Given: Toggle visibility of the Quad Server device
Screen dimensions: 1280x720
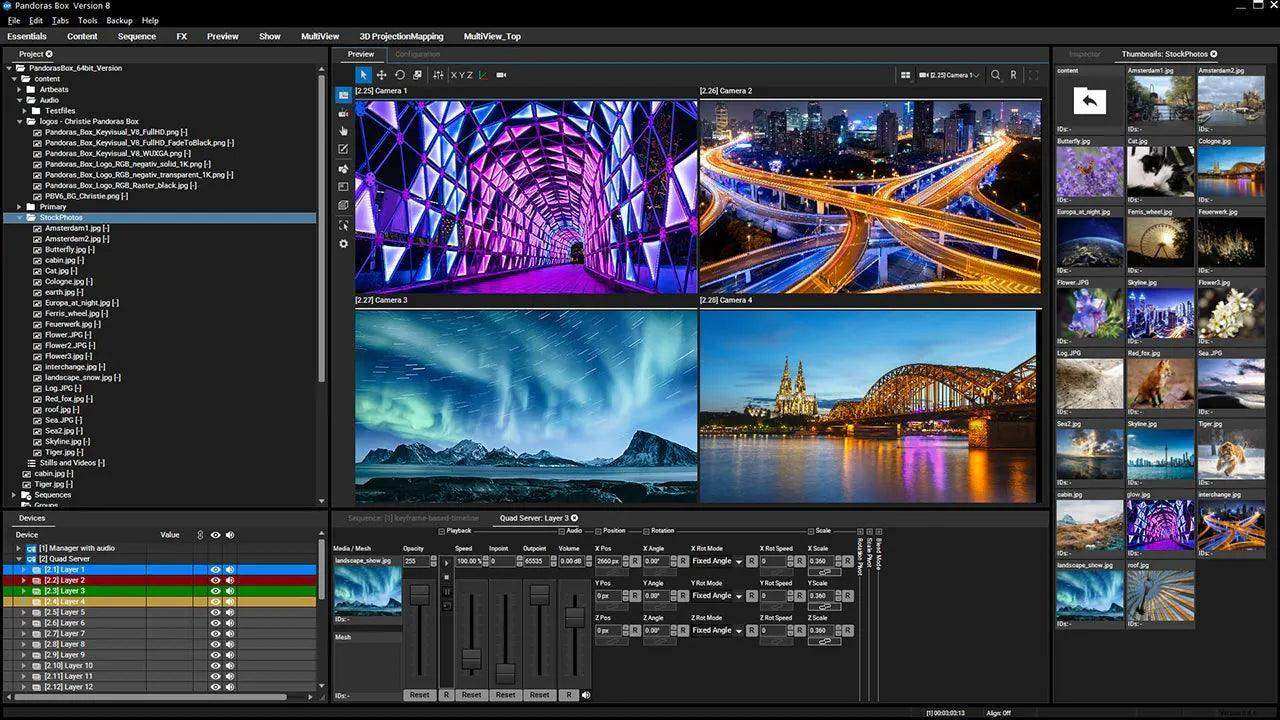Looking at the screenshot, I should (x=216, y=558).
